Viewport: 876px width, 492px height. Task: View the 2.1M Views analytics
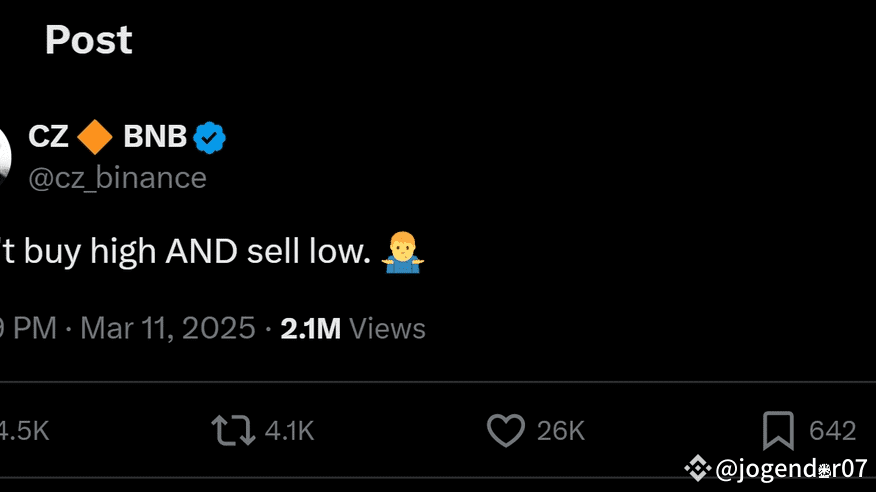click(x=353, y=328)
